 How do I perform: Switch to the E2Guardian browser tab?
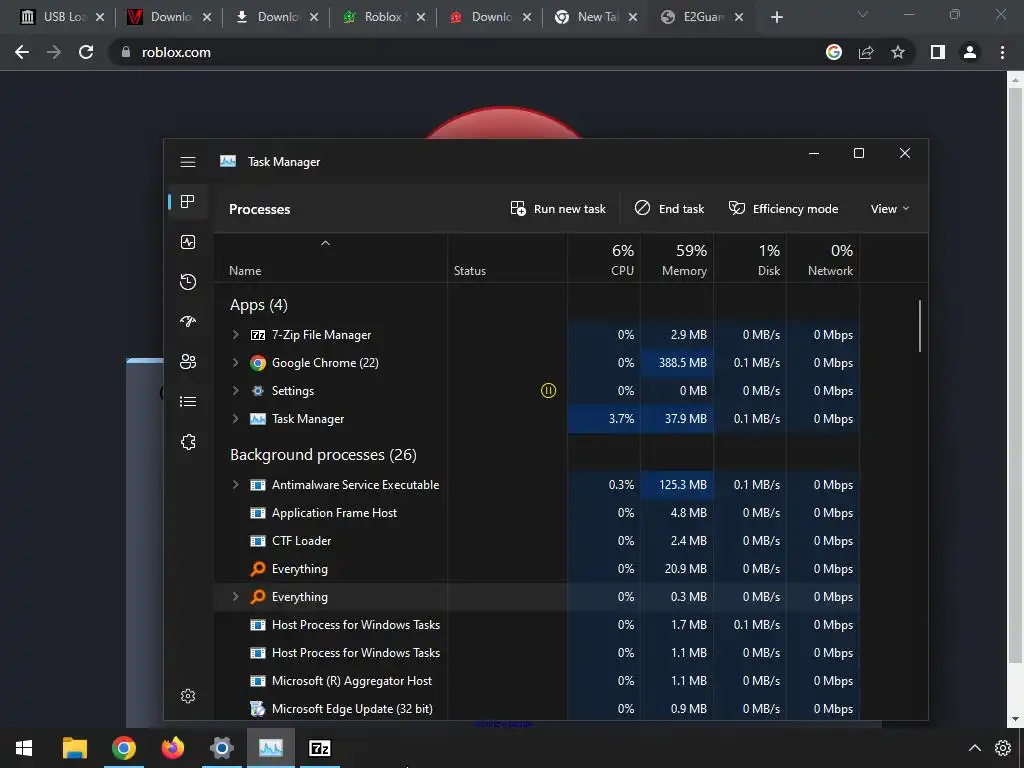[703, 17]
